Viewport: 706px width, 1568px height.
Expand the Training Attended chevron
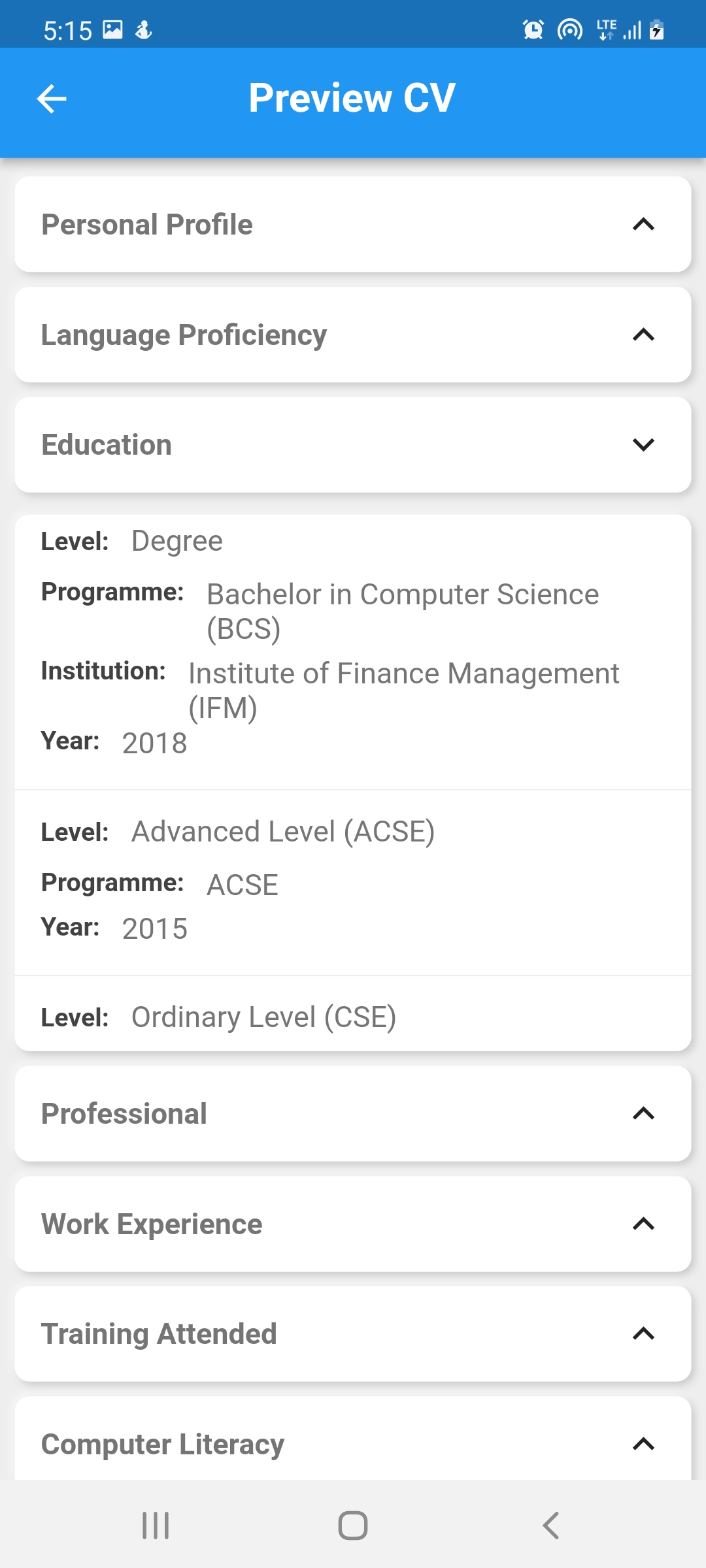click(x=643, y=1333)
